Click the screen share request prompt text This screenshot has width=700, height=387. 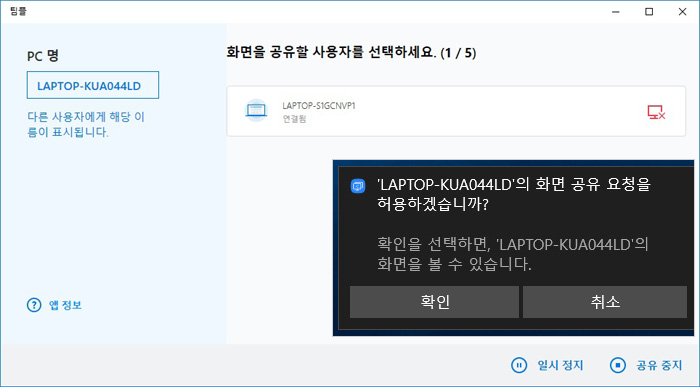tap(514, 195)
